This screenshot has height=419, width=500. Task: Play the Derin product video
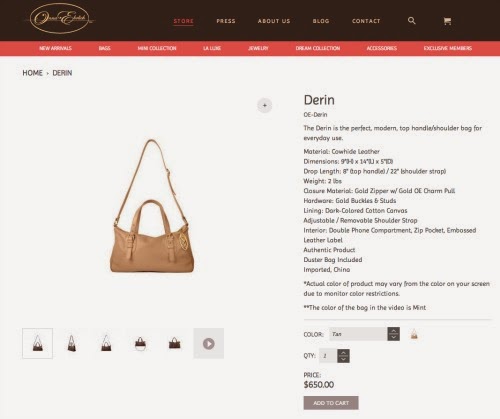pyautogui.click(x=209, y=343)
